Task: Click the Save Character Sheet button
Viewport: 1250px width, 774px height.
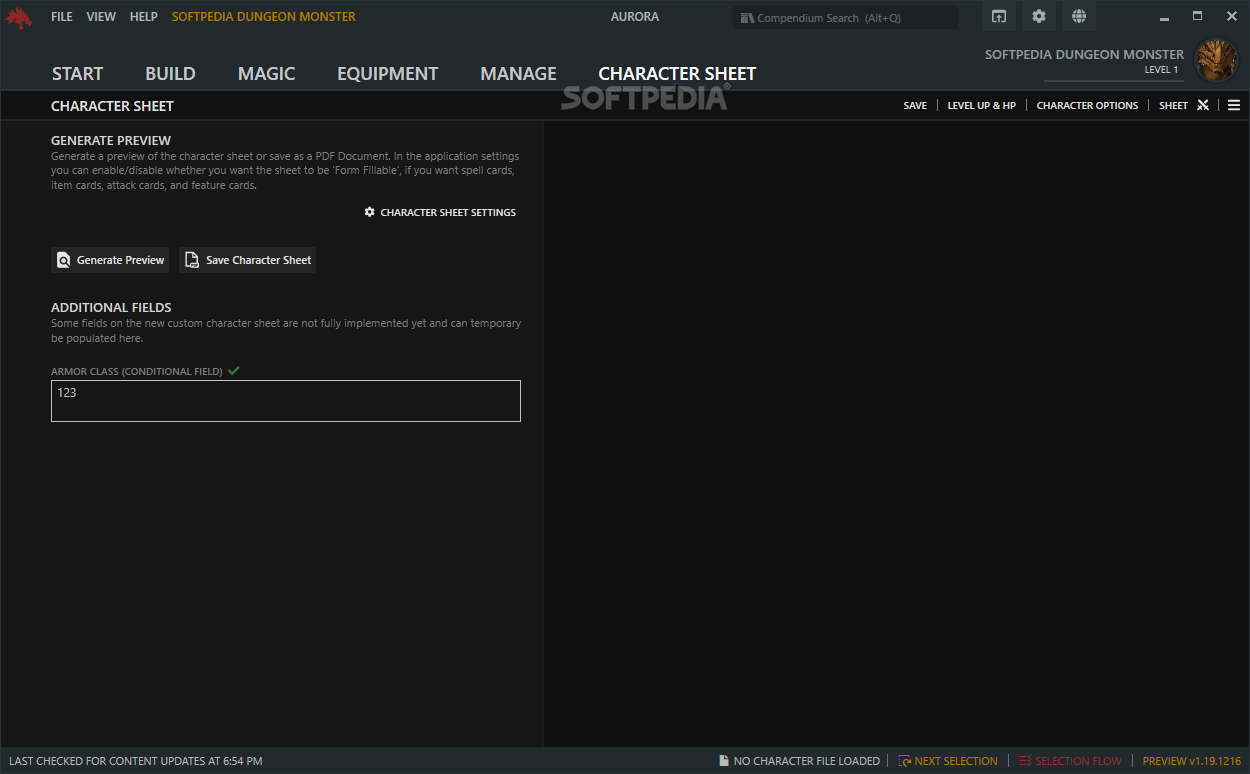Action: coord(247,260)
